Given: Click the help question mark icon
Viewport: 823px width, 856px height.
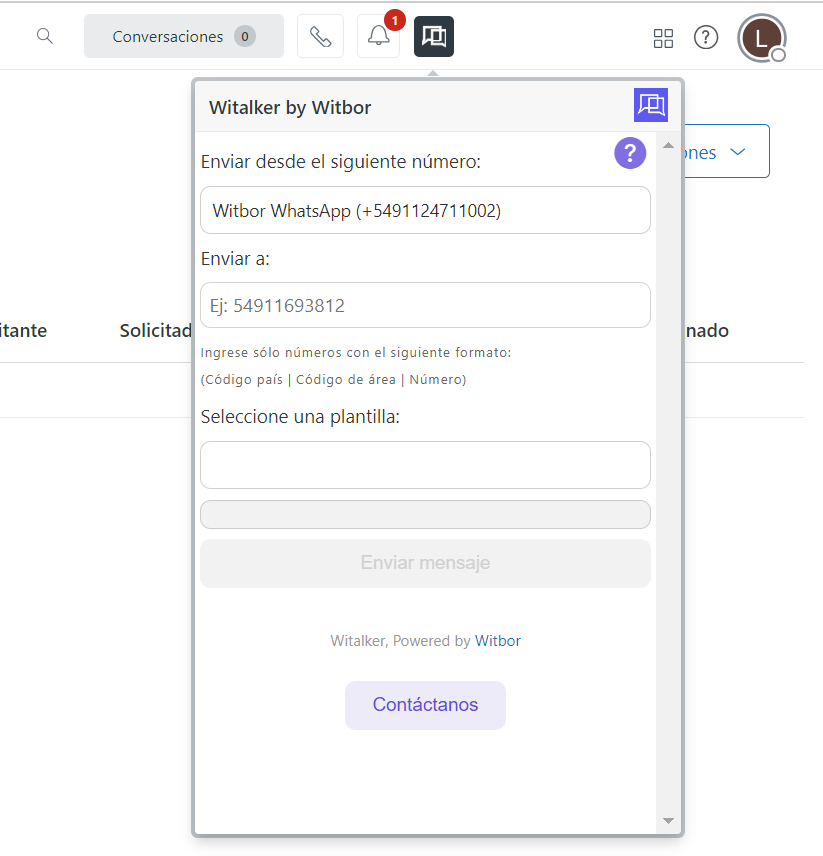Looking at the screenshot, I should click(705, 37).
